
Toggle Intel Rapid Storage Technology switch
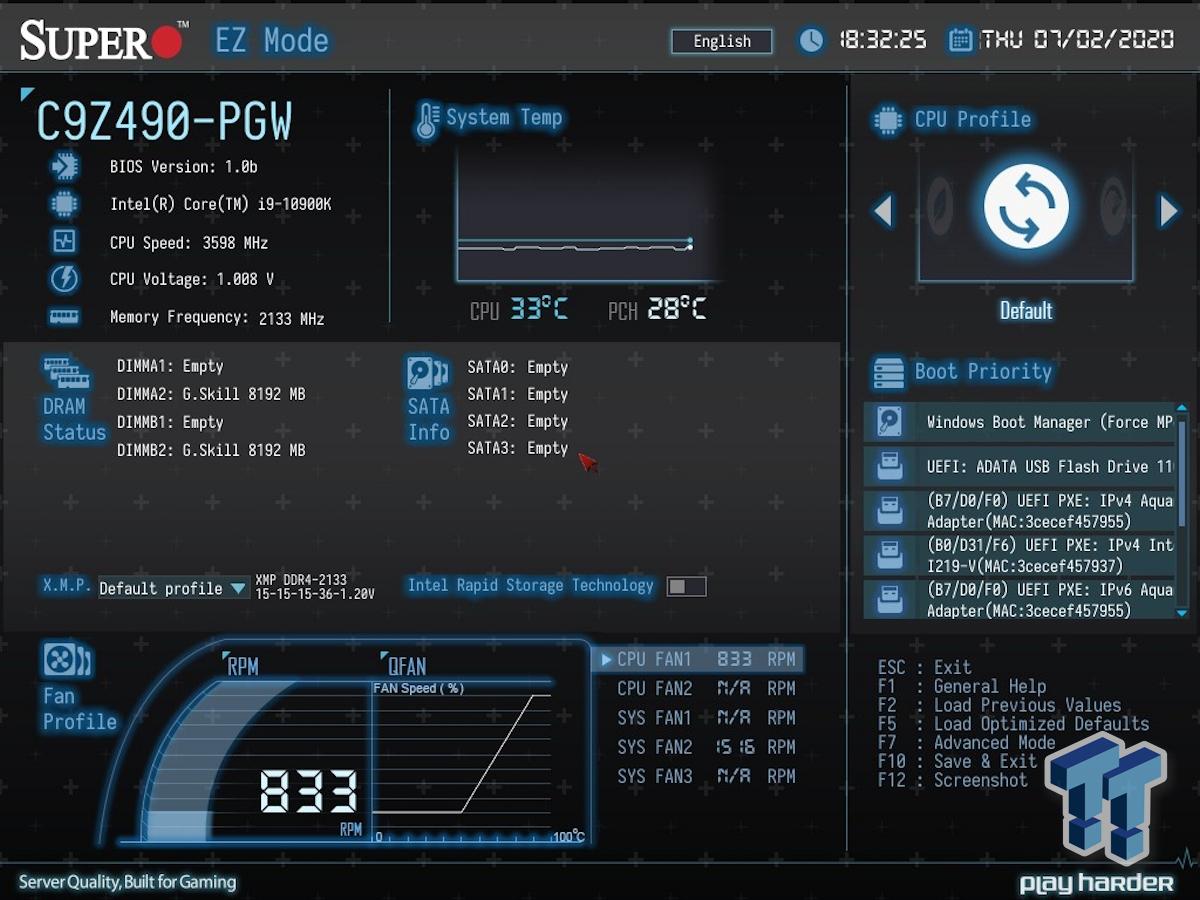[686, 586]
